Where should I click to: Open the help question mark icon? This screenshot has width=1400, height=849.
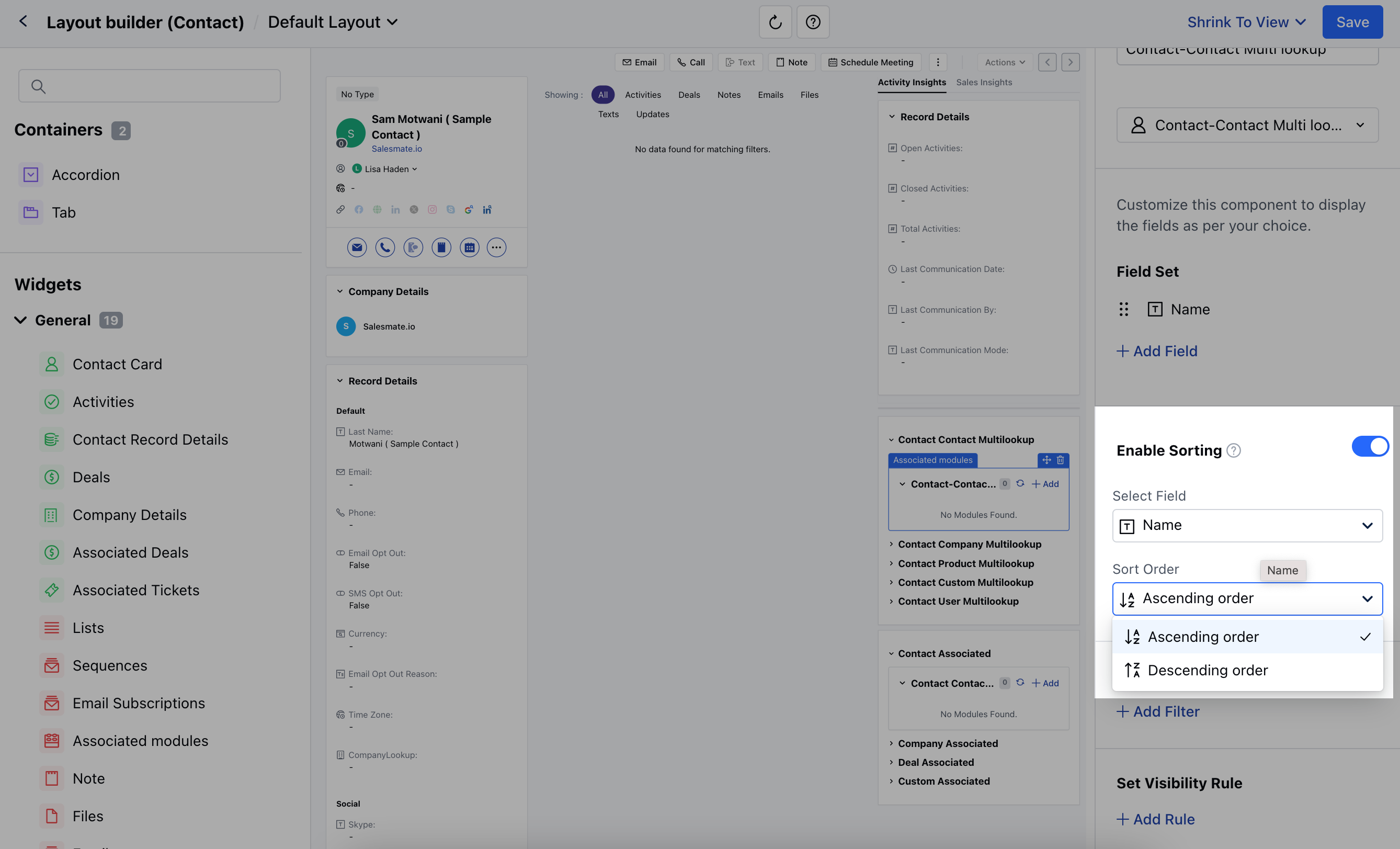click(x=813, y=22)
